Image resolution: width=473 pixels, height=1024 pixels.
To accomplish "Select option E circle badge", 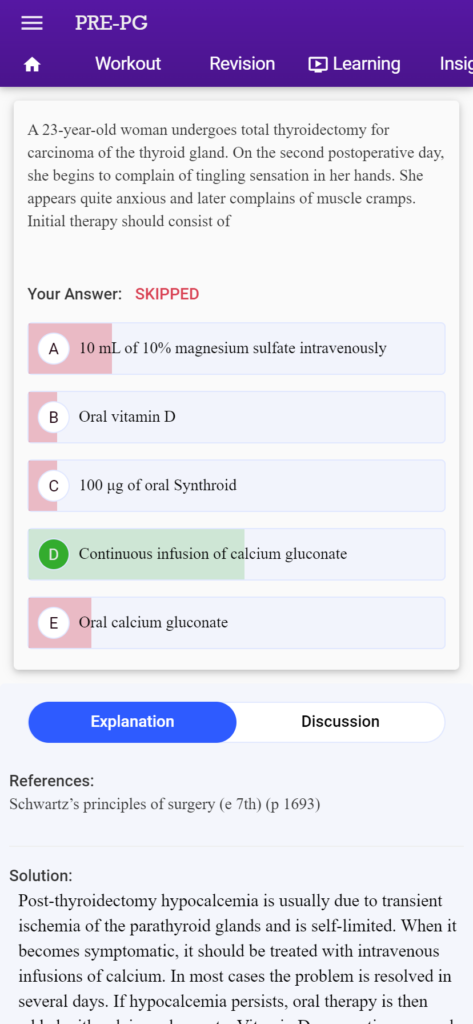I will point(54,622).
